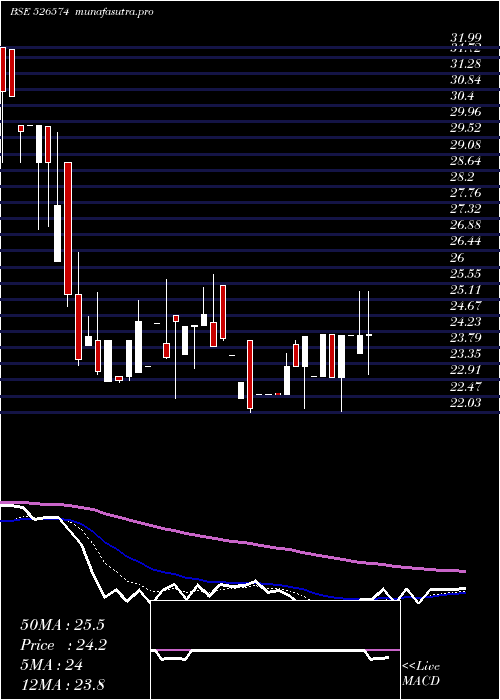Select the 31.99 price axis label
500x700 pixels.
point(465,39)
